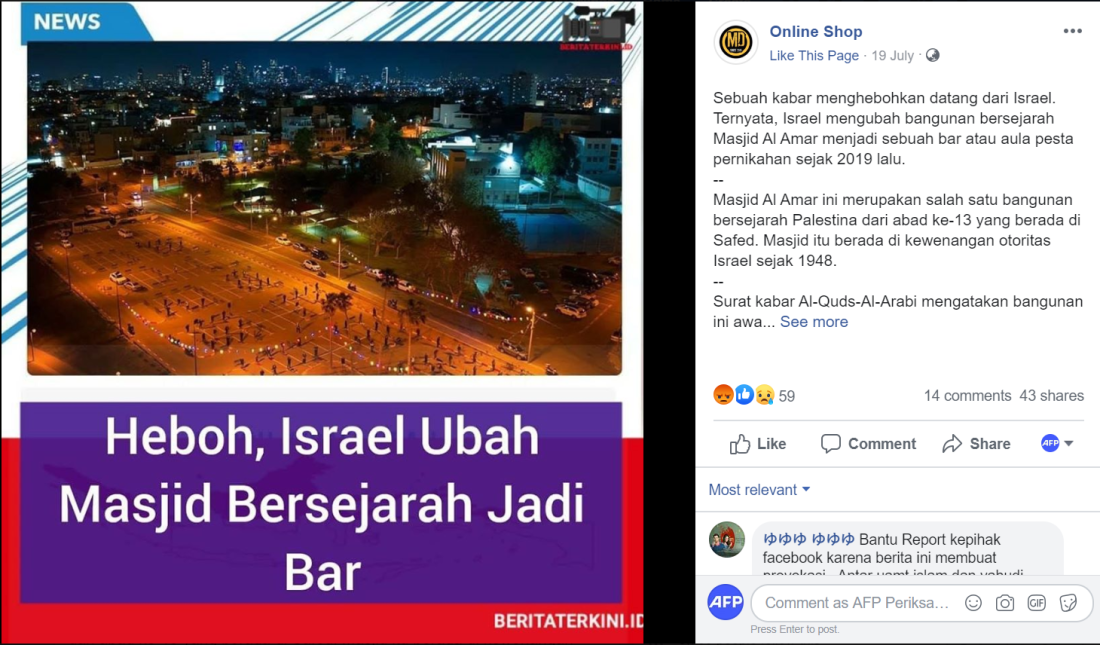This screenshot has width=1100, height=645.
Task: Click the commenter's profile picture
Action: point(727,540)
